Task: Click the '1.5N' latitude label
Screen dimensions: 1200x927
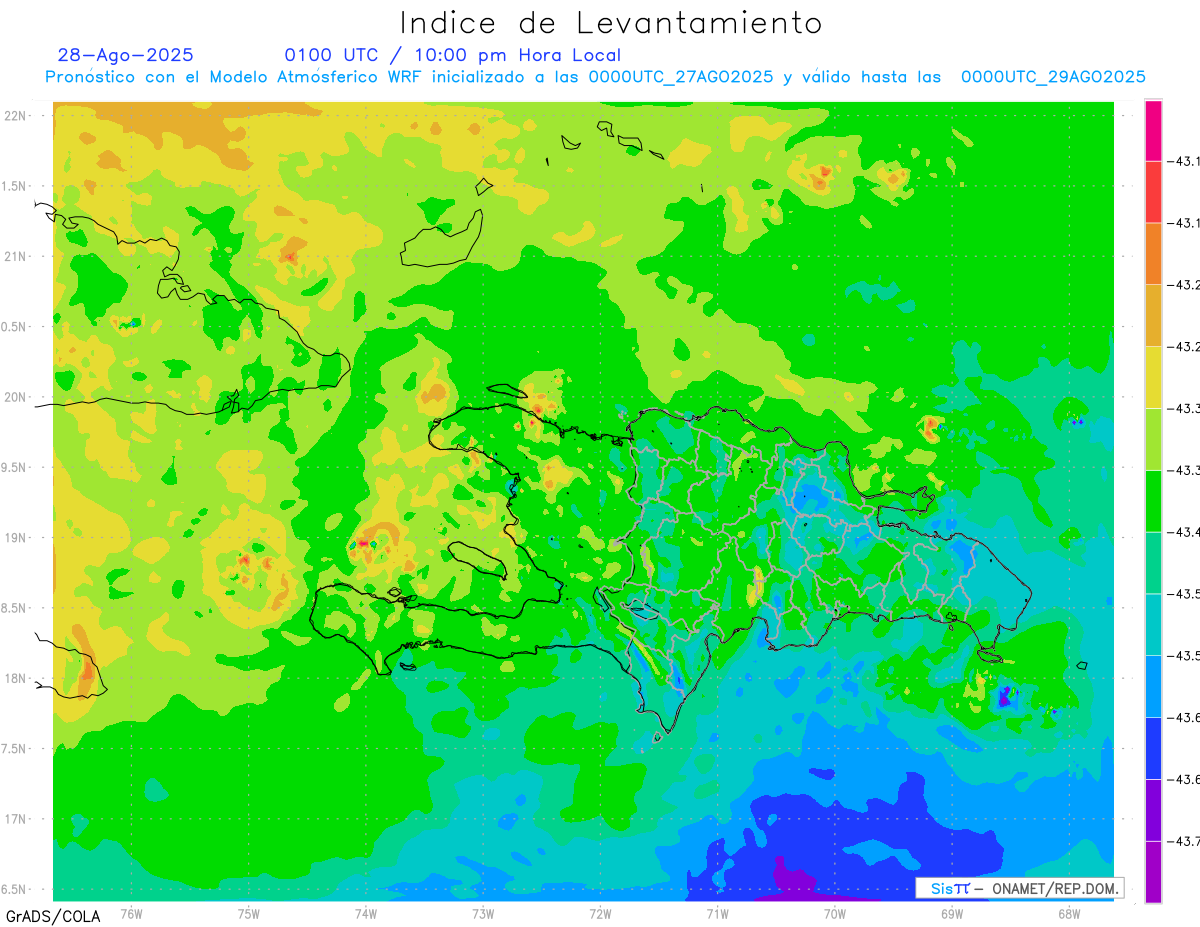Action: pyautogui.click(x=15, y=186)
